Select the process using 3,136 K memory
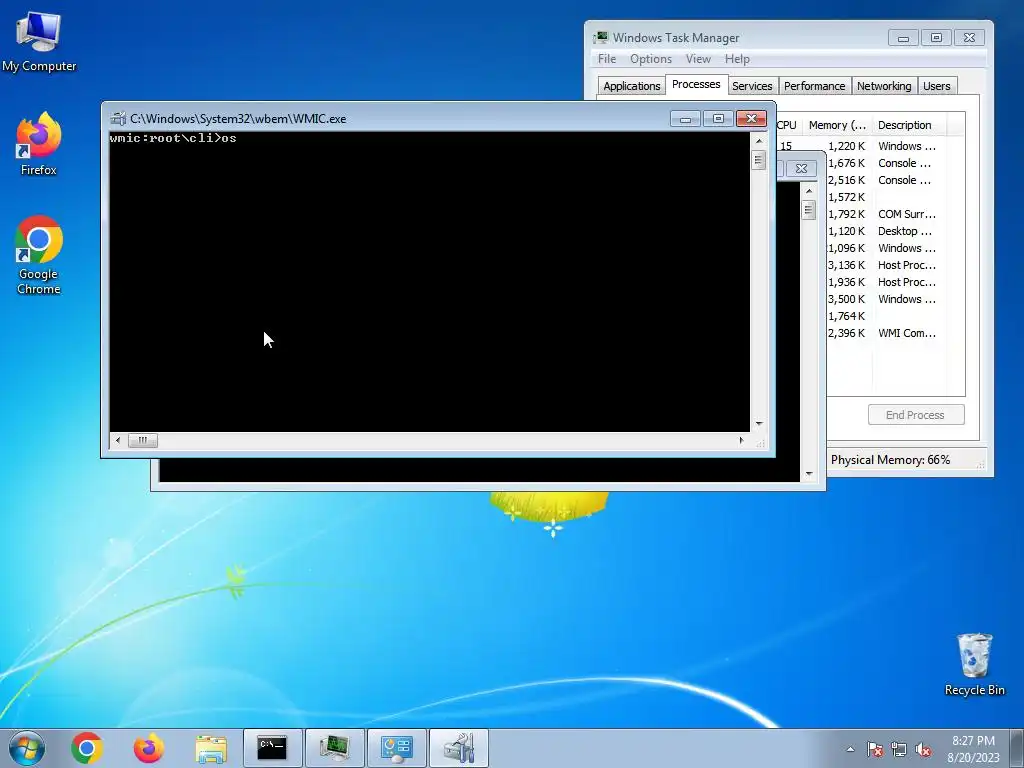Image resolution: width=1024 pixels, height=768 pixels. [895, 265]
